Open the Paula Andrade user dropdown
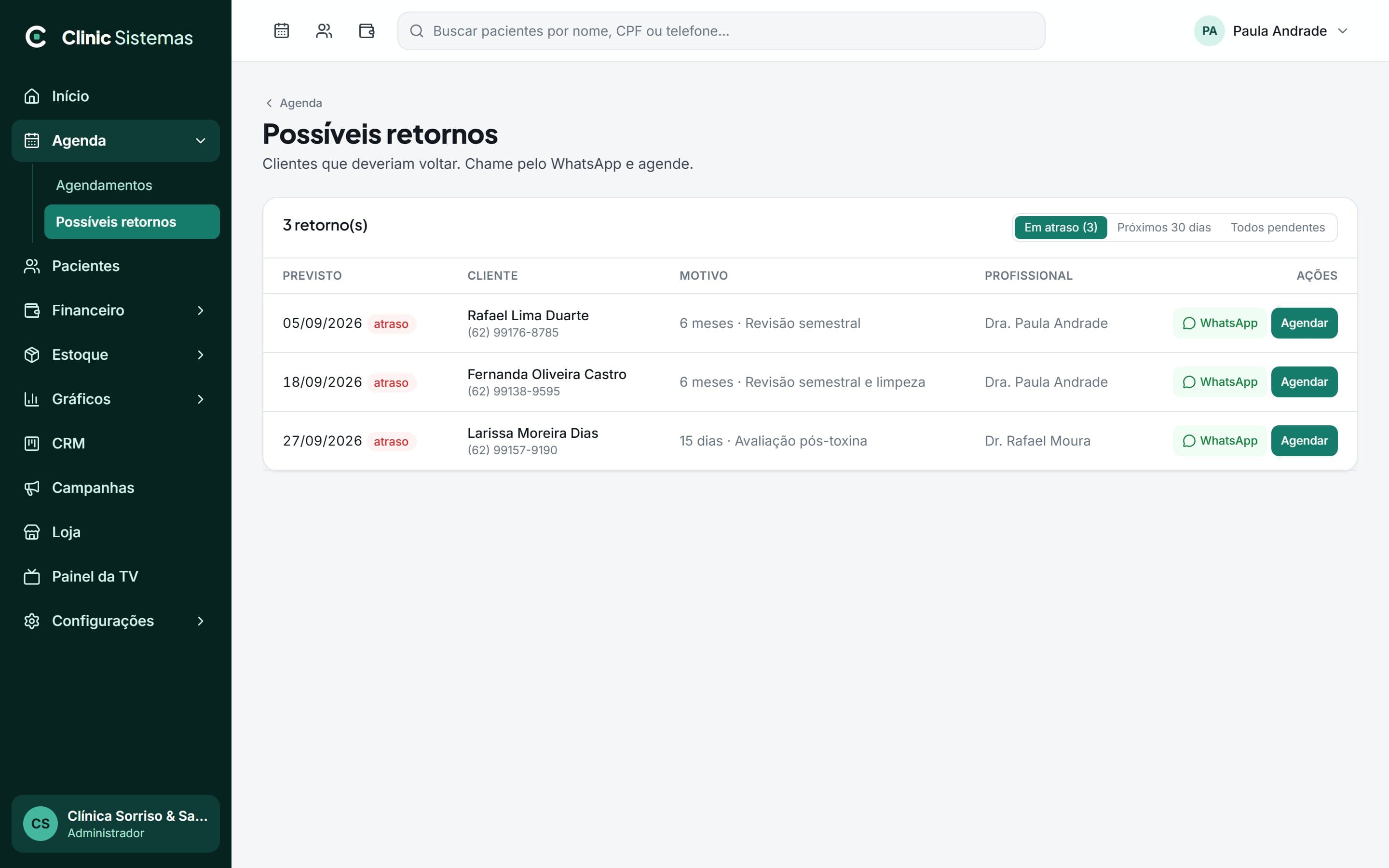 [1272, 31]
